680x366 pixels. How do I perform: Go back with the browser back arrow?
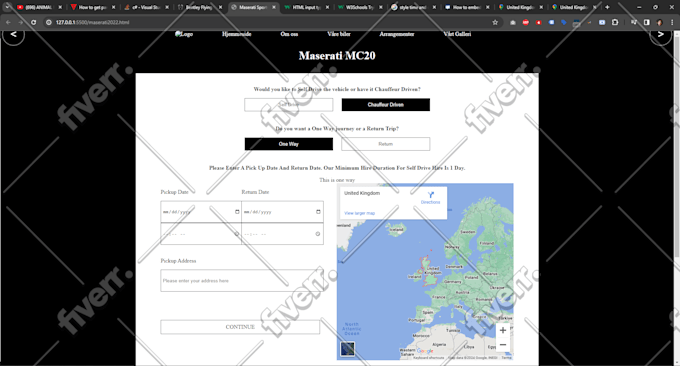click(8, 22)
